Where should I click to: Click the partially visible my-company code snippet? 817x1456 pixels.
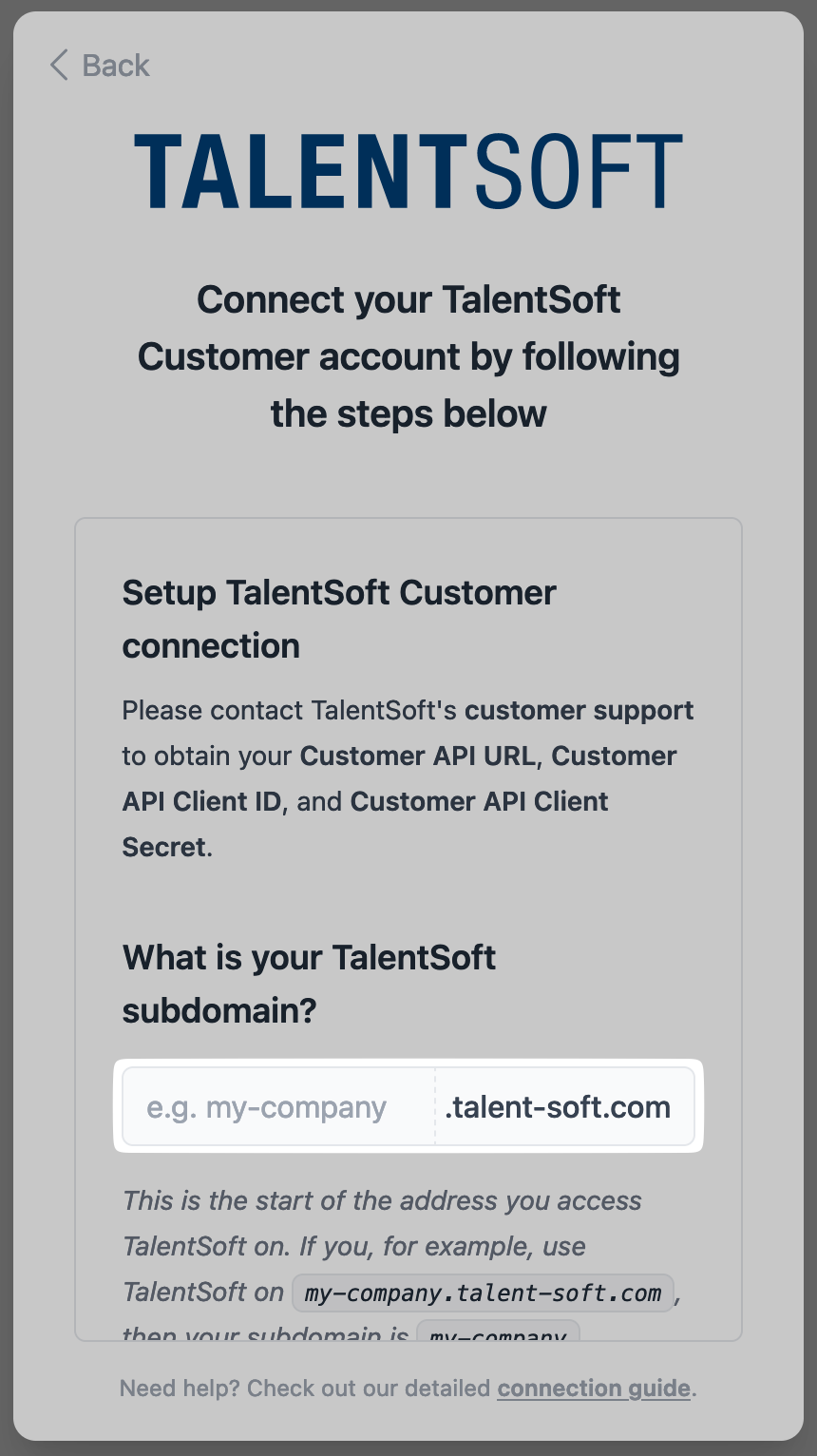(498, 1332)
